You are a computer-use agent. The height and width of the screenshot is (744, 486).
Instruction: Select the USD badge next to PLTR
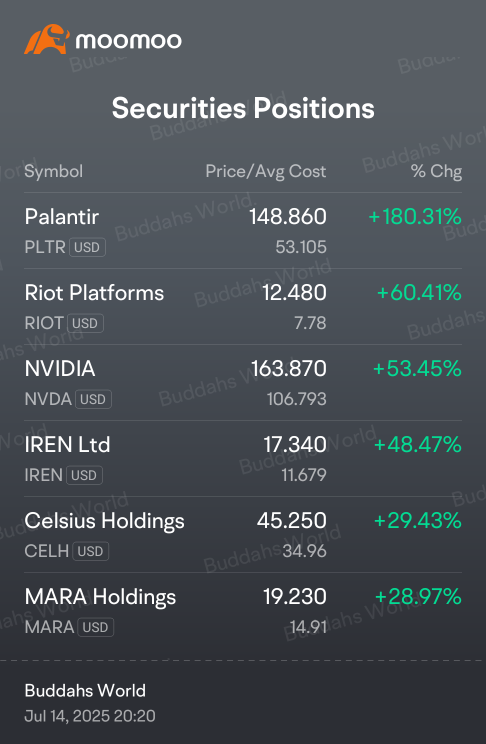tap(87, 247)
